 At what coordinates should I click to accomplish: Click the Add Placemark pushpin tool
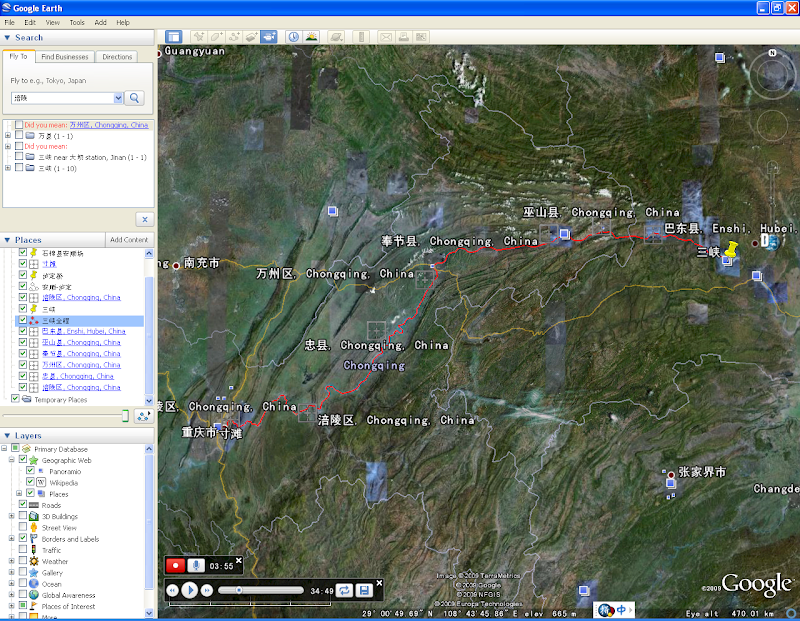pos(199,37)
